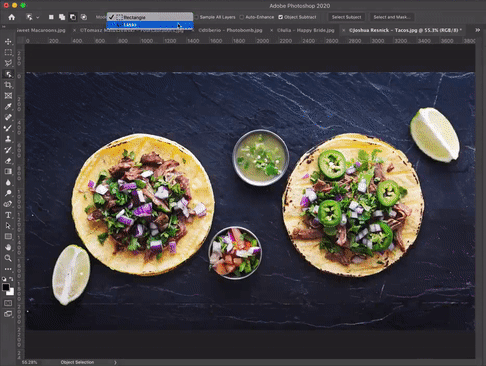Screen dimensions: 486x366
Task: Reset default foreground and background colors
Action: pos(4,278)
